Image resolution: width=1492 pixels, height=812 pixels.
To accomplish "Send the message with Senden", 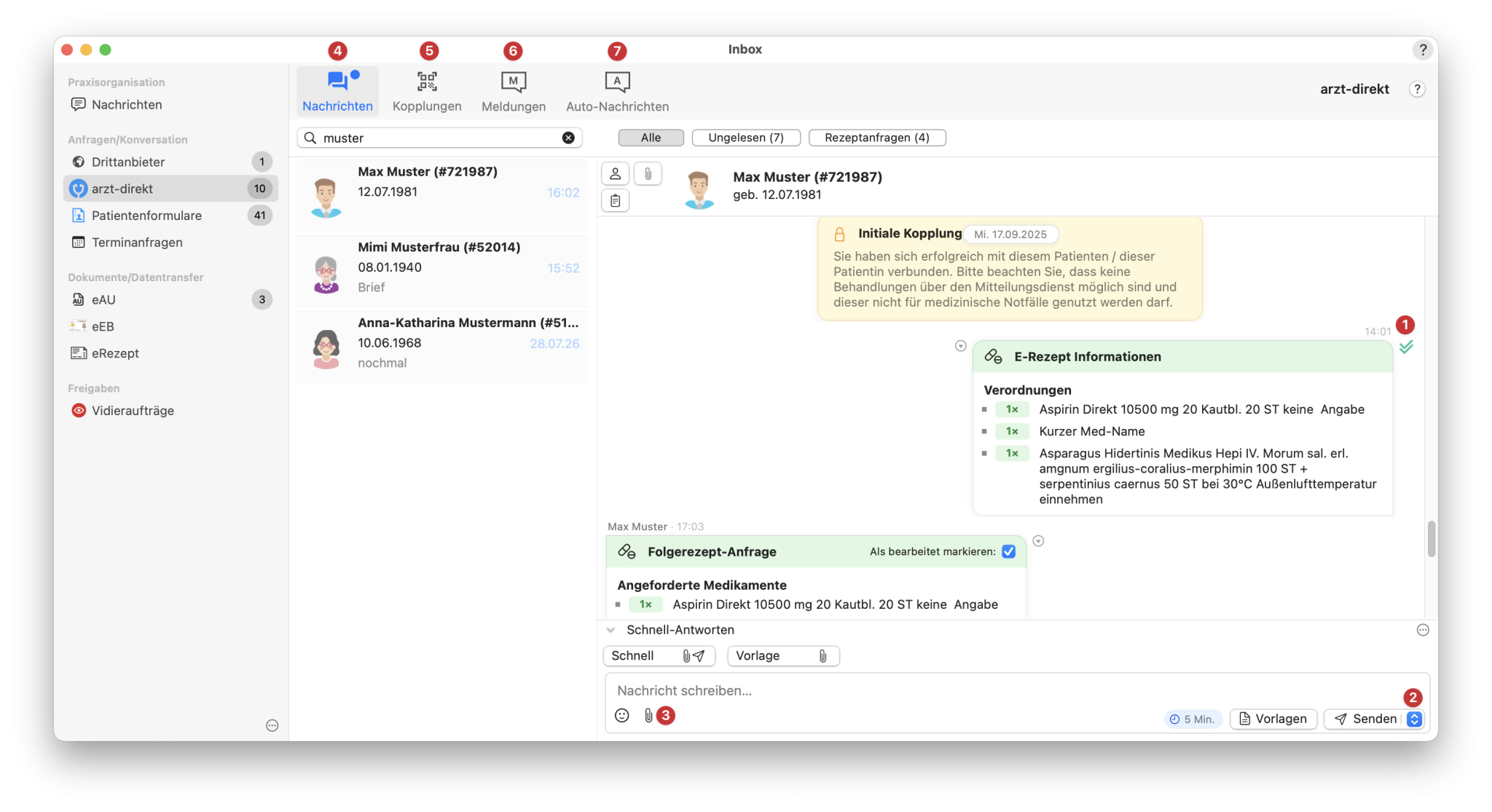I will coord(1365,719).
